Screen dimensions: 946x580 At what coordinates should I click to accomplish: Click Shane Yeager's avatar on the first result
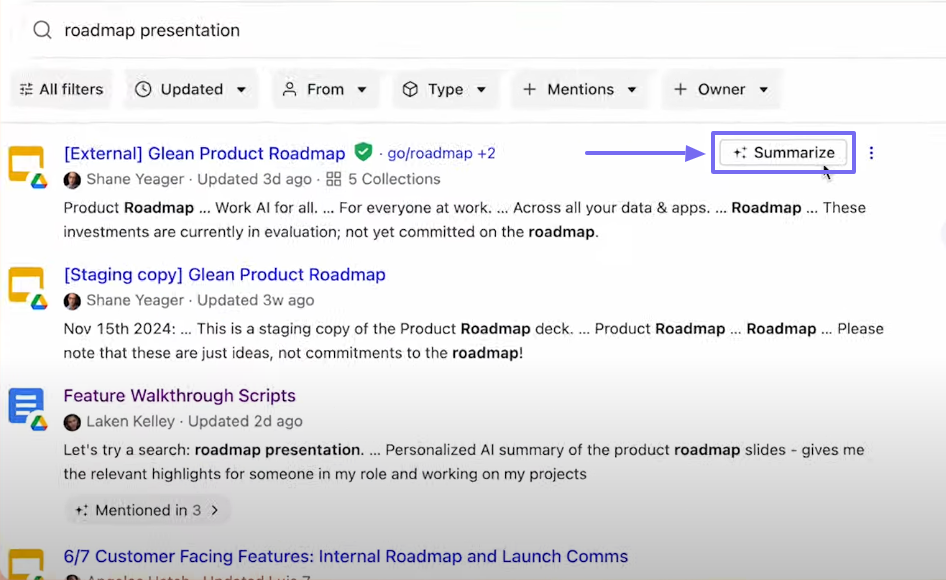point(71,179)
